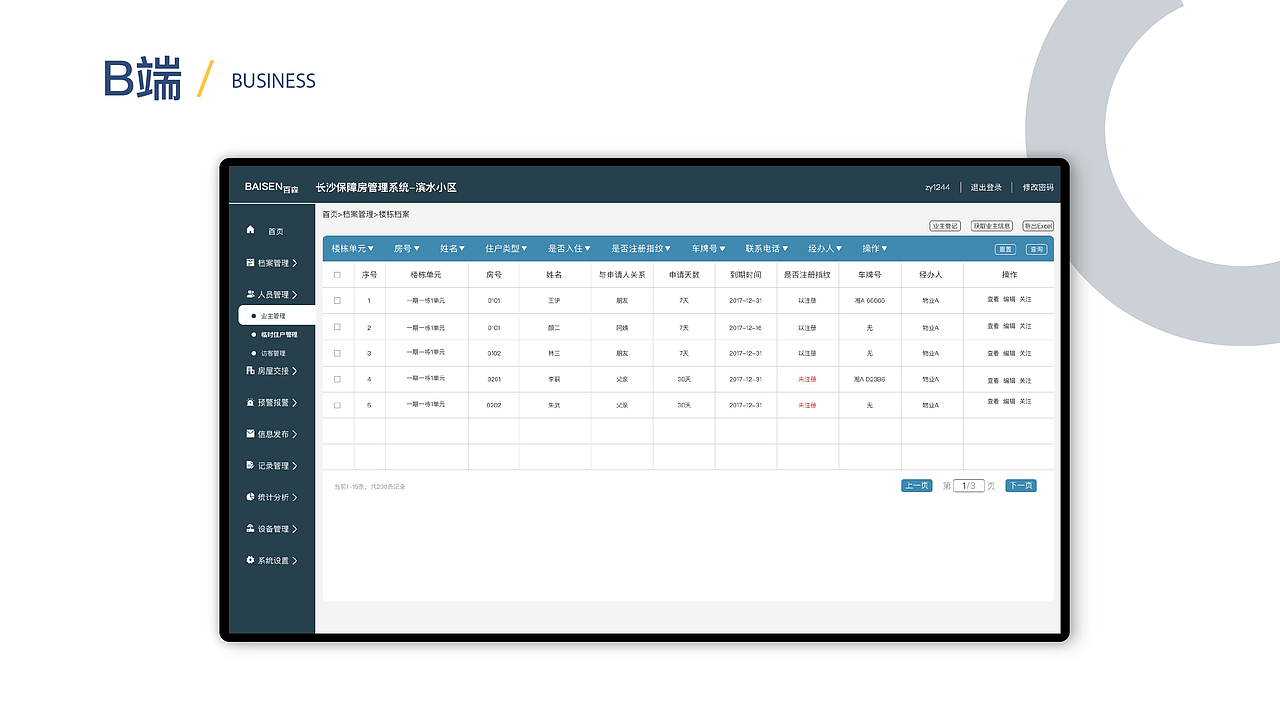Click the 到期时间 column header
This screenshot has height=720, width=1280.
[x=746, y=275]
